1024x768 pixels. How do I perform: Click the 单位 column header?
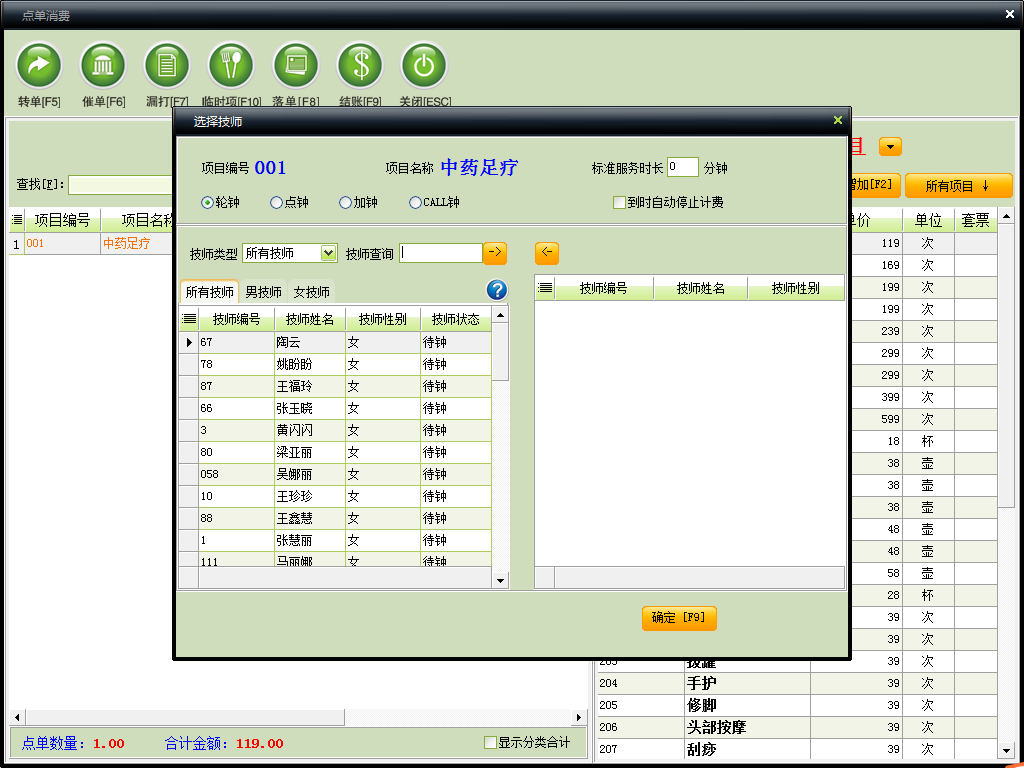(928, 221)
